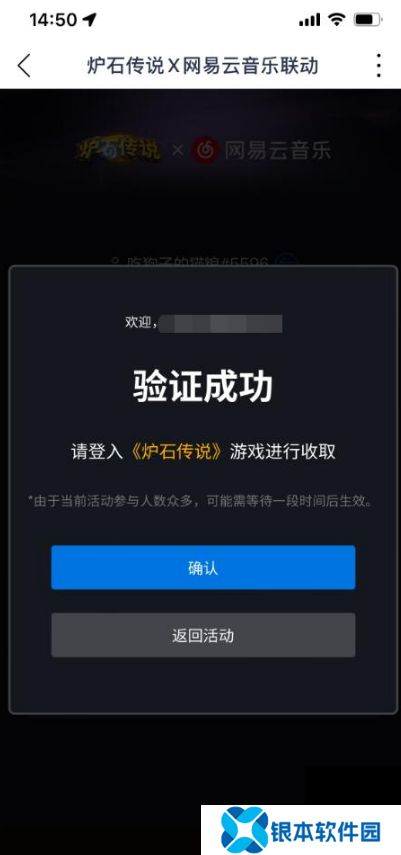Tap the back arrow in the header
This screenshot has height=855, width=401.
(x=24, y=66)
